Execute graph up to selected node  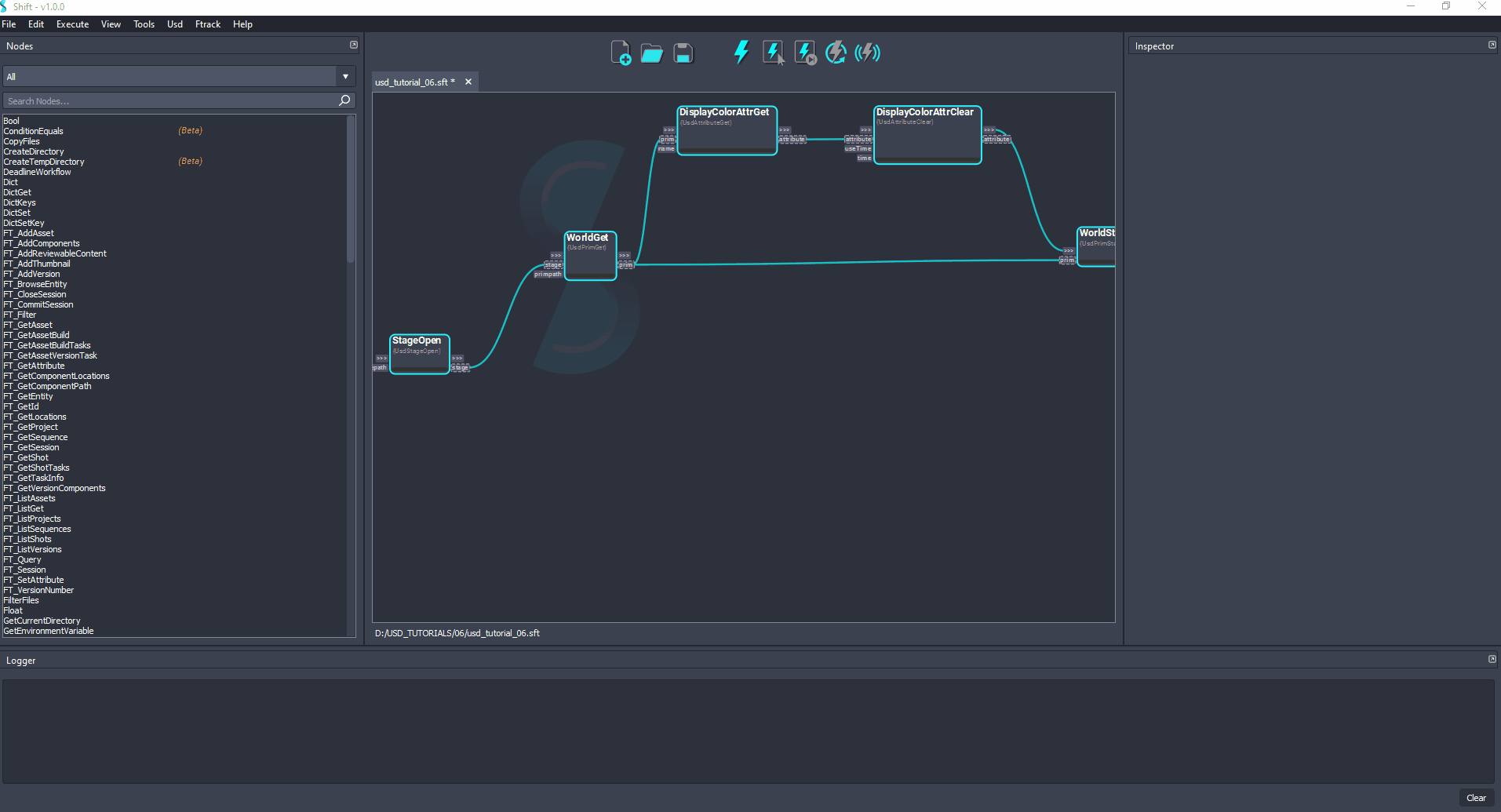pos(805,52)
